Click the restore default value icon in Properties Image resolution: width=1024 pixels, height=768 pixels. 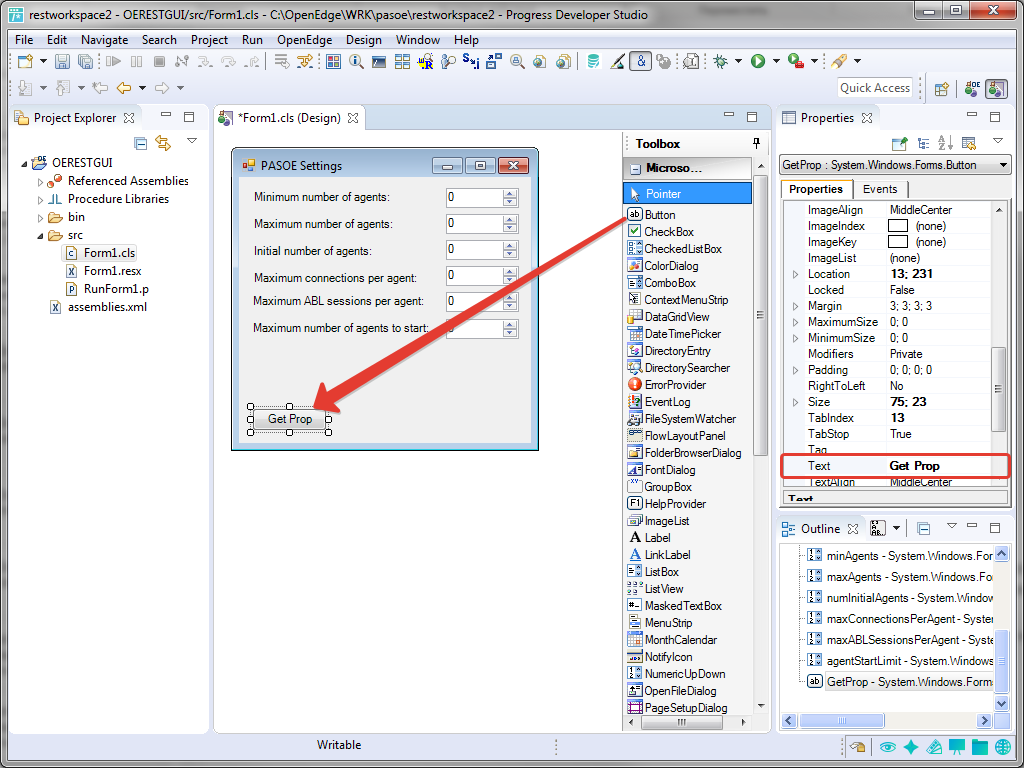click(968, 143)
